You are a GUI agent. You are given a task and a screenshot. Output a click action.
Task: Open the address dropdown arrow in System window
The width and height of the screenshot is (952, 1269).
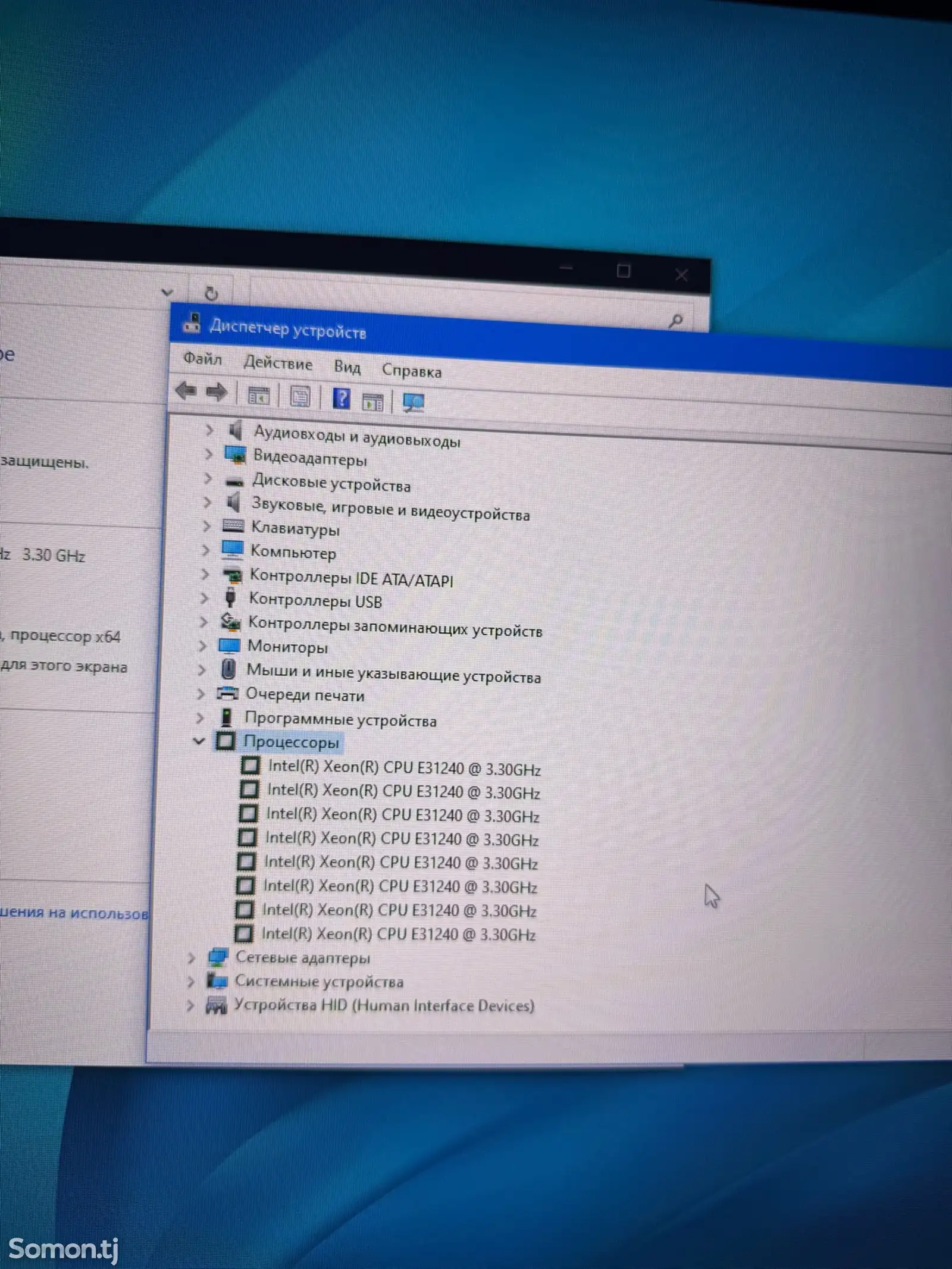point(167,292)
